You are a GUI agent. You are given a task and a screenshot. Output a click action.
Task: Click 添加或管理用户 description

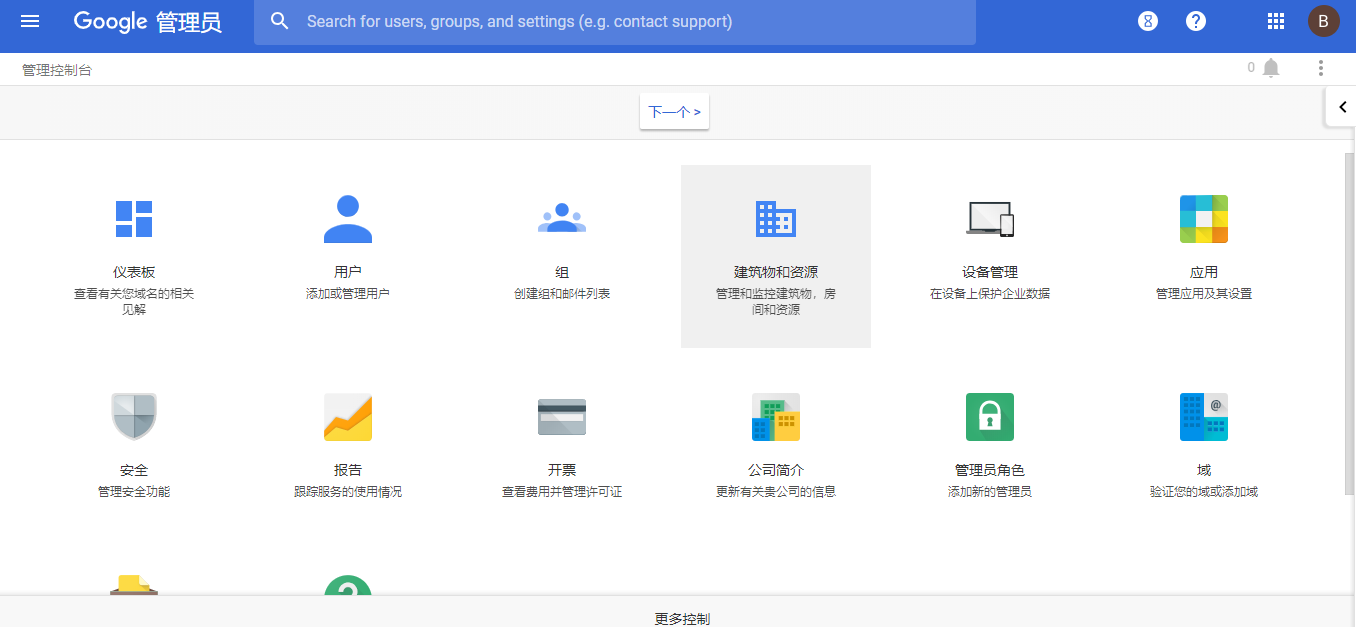pyautogui.click(x=348, y=294)
